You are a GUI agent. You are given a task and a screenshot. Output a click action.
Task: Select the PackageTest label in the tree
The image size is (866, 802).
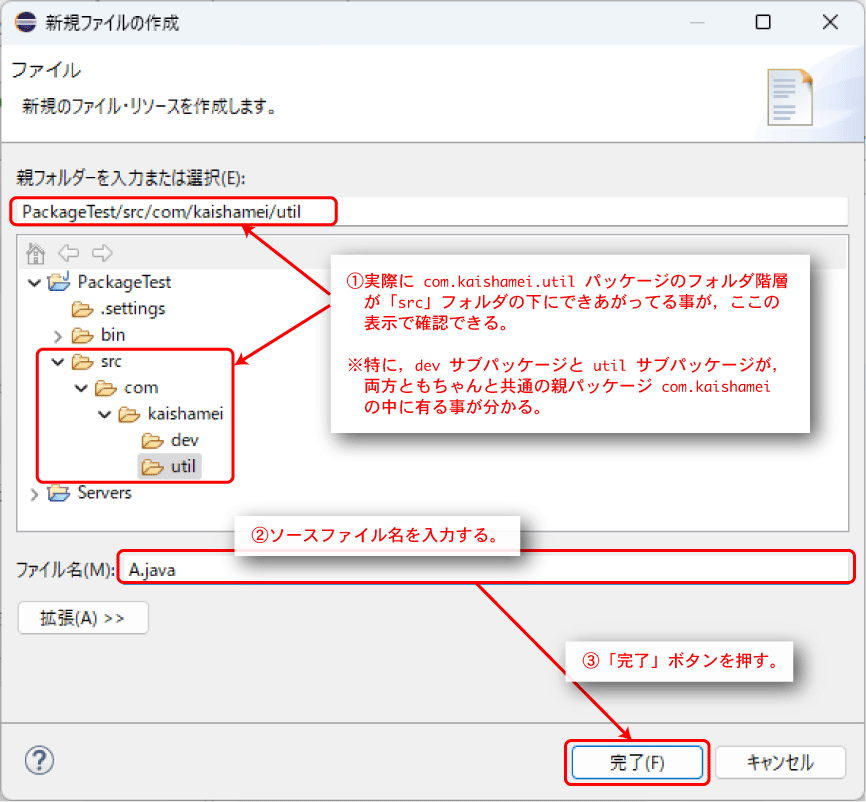(124, 282)
